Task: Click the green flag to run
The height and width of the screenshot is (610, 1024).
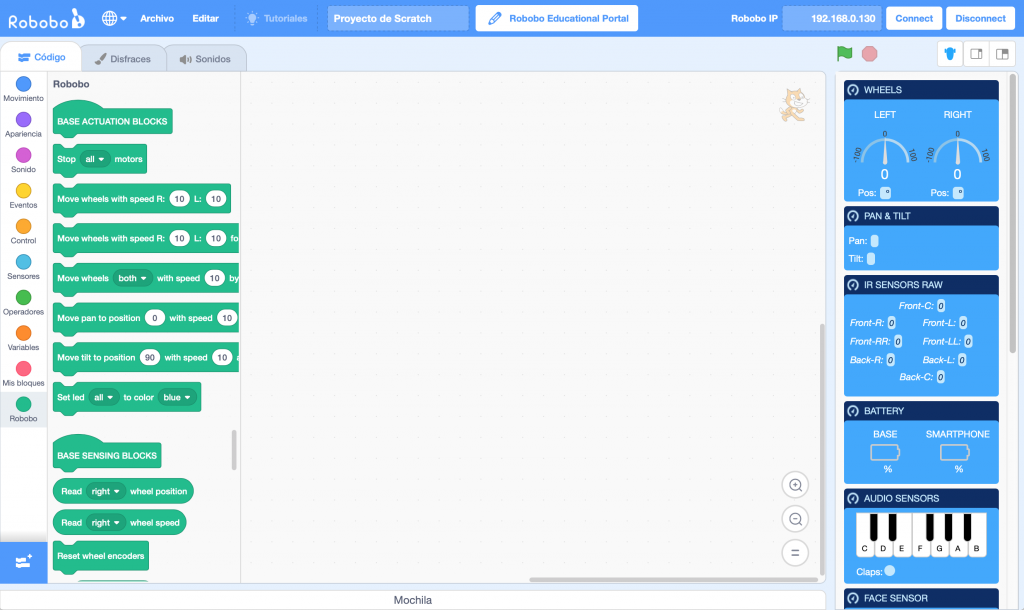Action: [x=845, y=54]
